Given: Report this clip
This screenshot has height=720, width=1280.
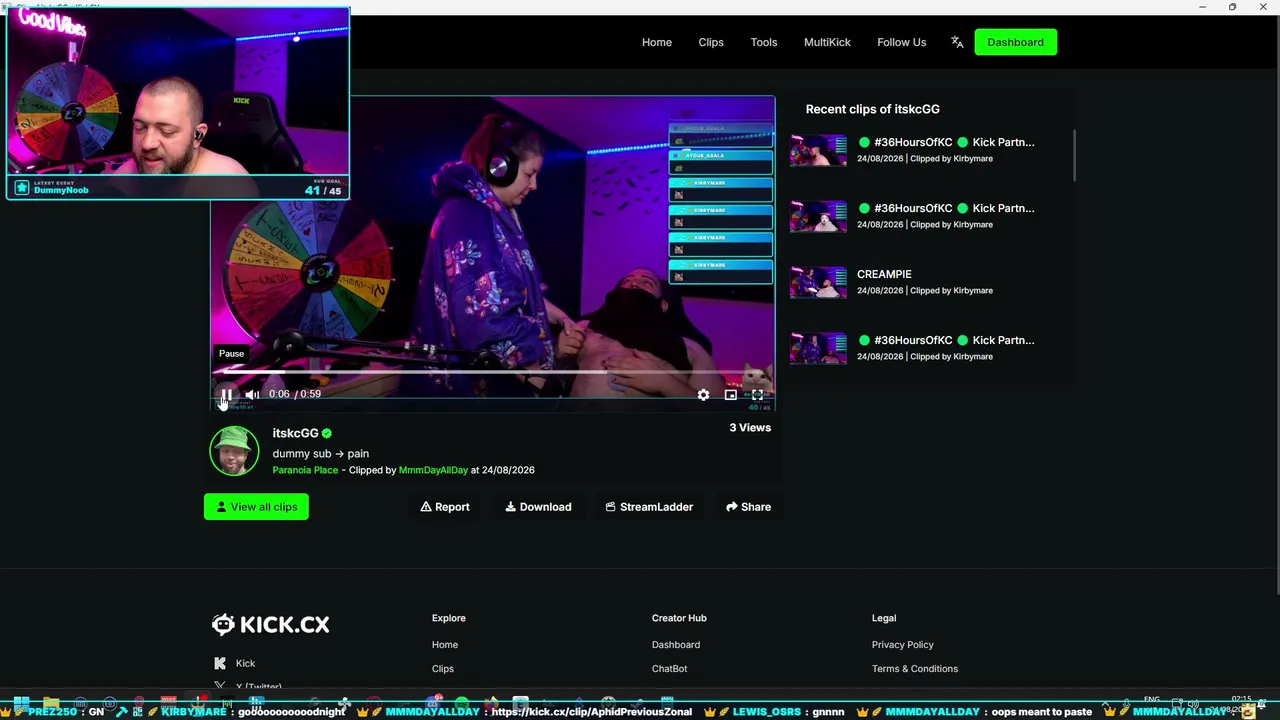Looking at the screenshot, I should (445, 507).
